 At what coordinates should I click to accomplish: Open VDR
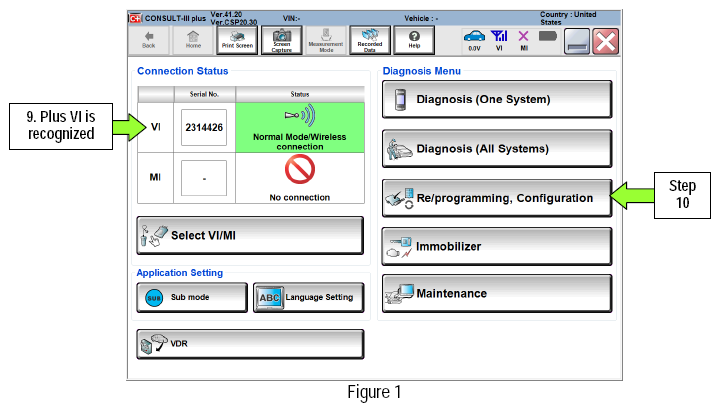250,344
